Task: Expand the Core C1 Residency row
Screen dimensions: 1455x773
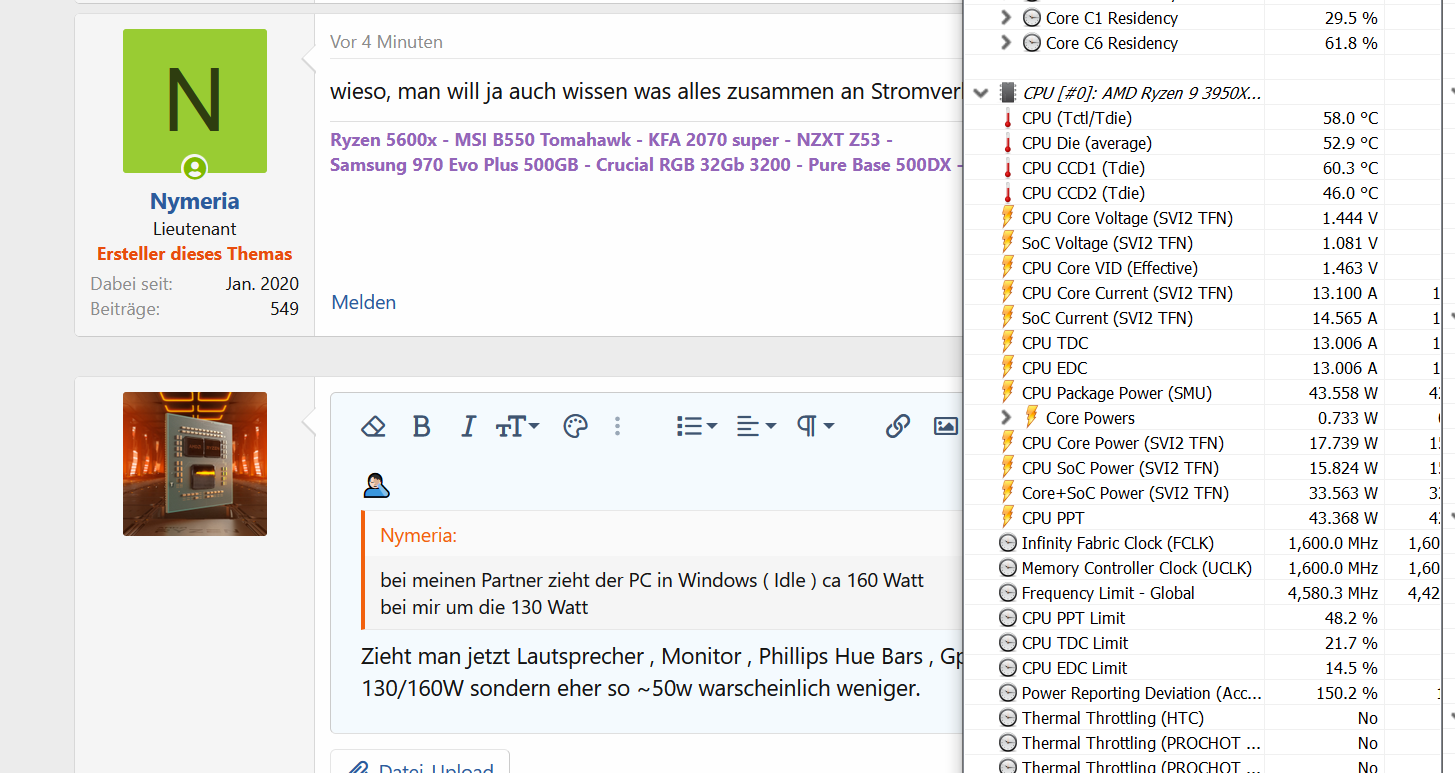Action: coord(1006,18)
